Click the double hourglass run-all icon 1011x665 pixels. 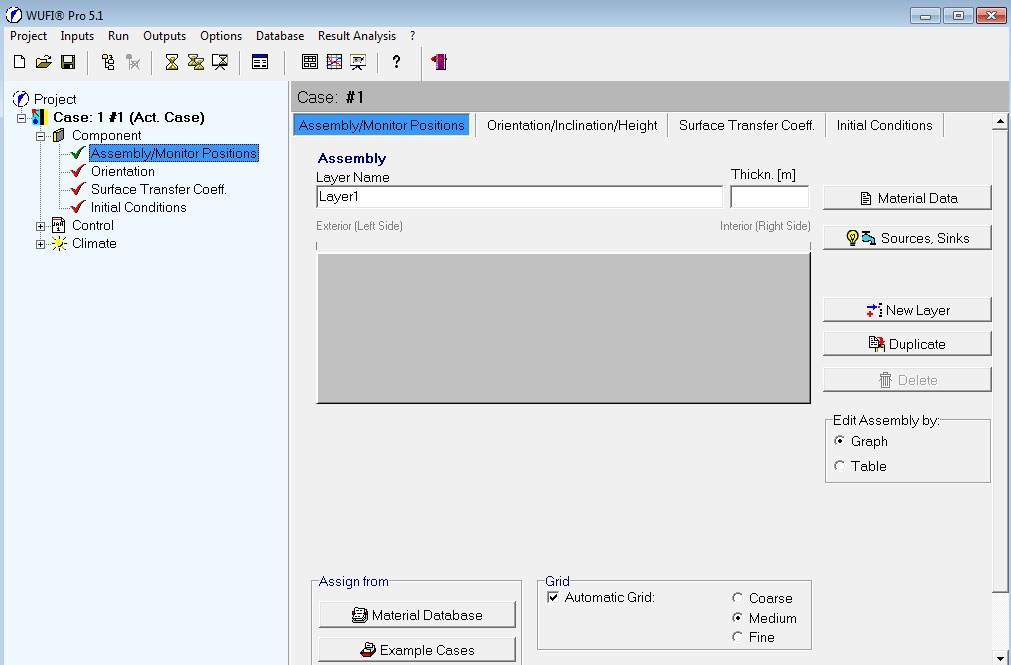[x=195, y=62]
